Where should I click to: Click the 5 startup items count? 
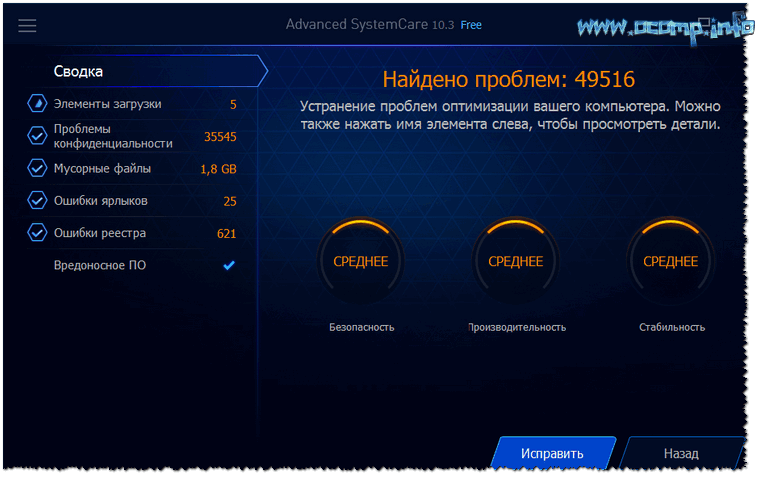(233, 104)
